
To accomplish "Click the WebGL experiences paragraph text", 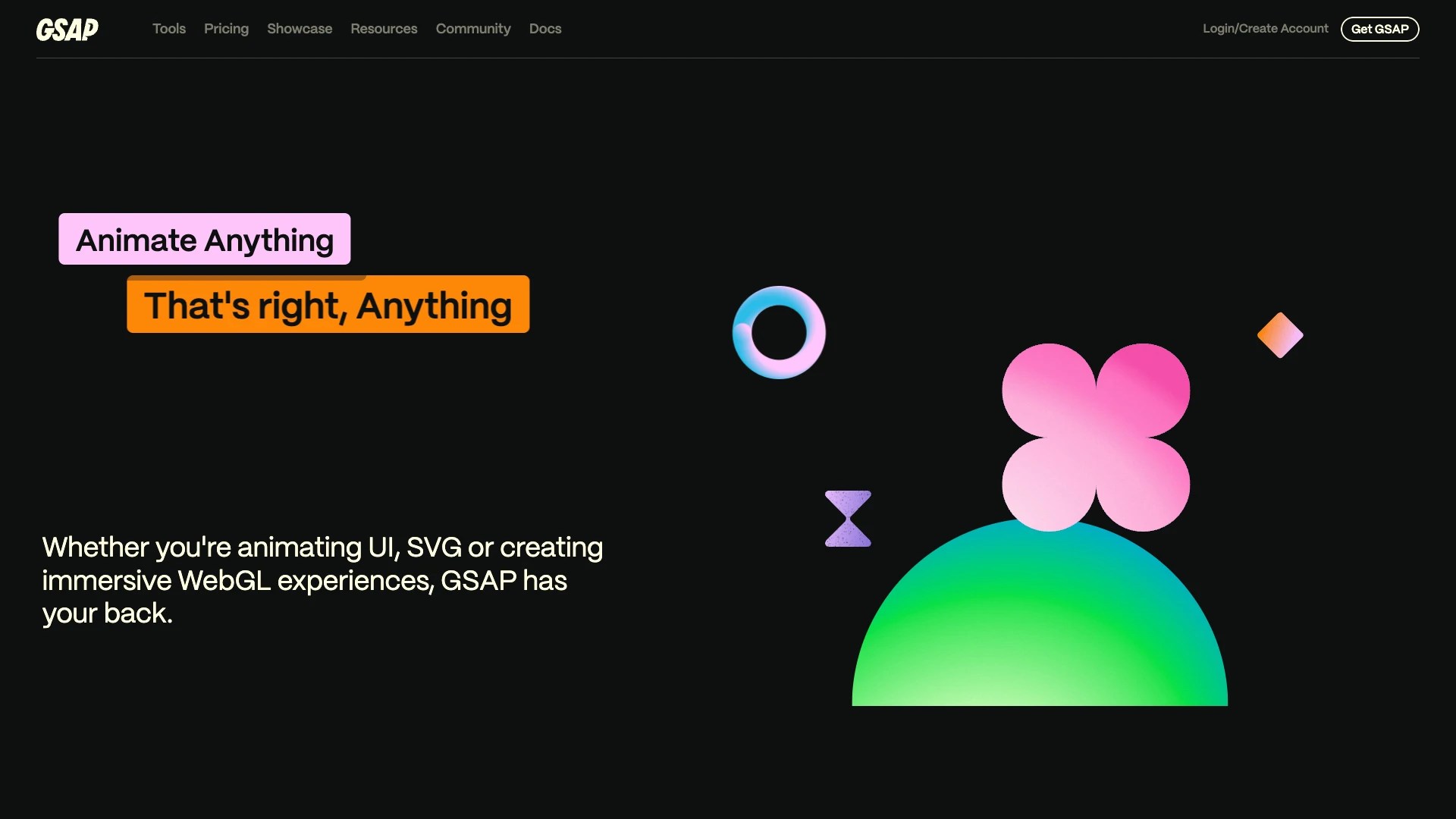I will point(322,580).
